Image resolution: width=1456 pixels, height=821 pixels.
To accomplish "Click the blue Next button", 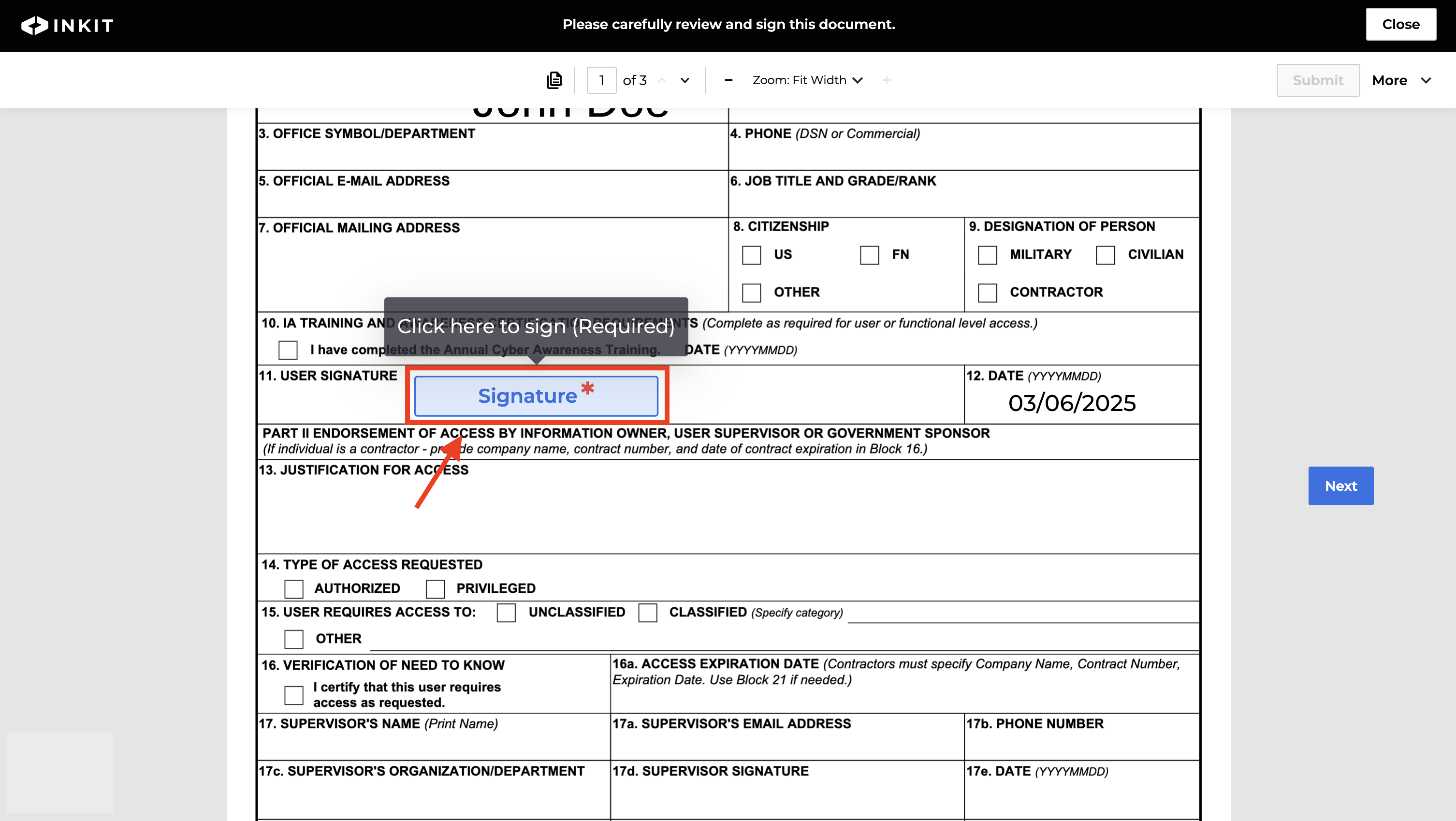I will [1340, 486].
